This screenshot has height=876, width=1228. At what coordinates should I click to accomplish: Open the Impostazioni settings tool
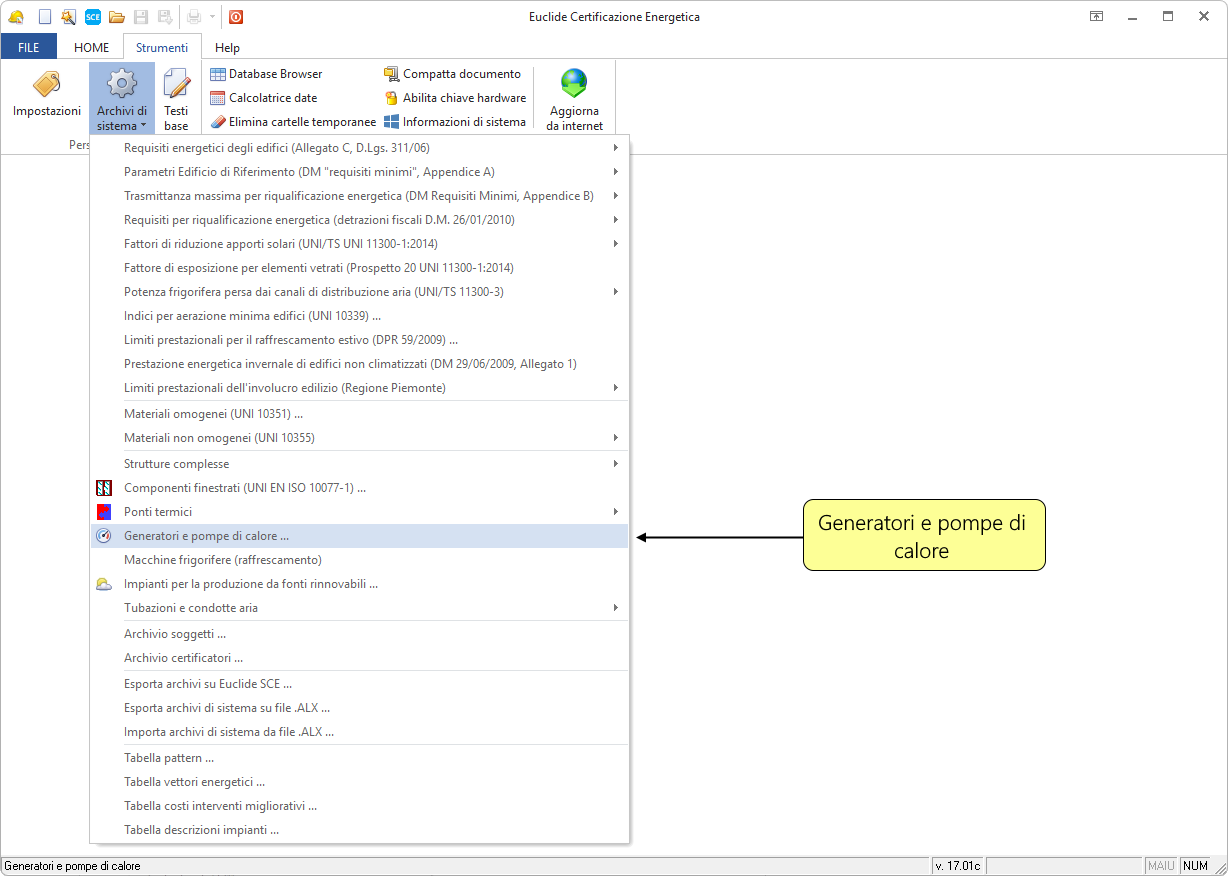tap(46, 95)
